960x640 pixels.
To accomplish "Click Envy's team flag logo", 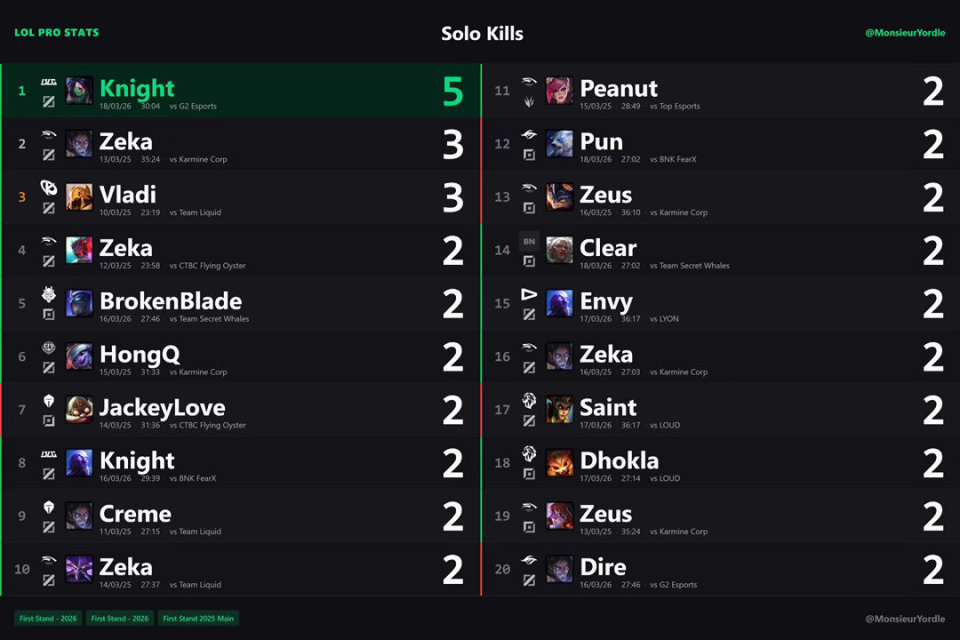I will (529, 294).
